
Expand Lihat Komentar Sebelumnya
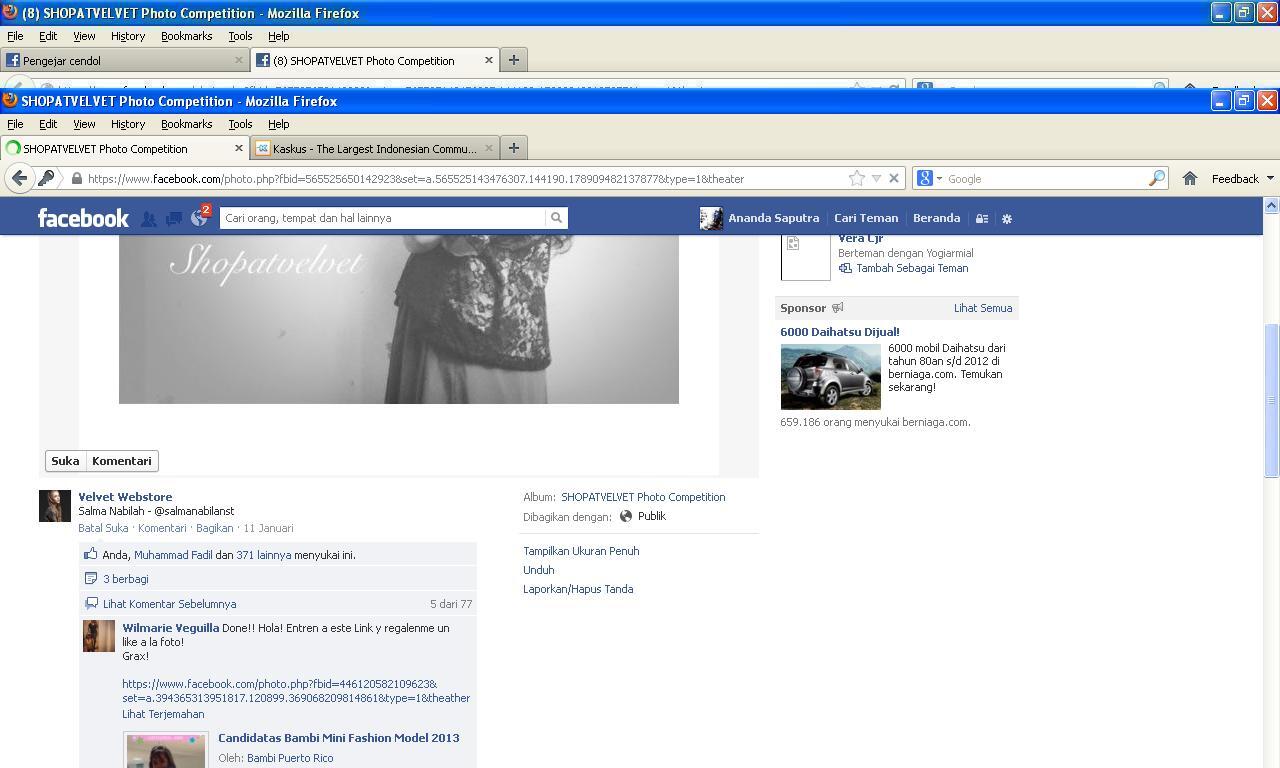tap(169, 604)
